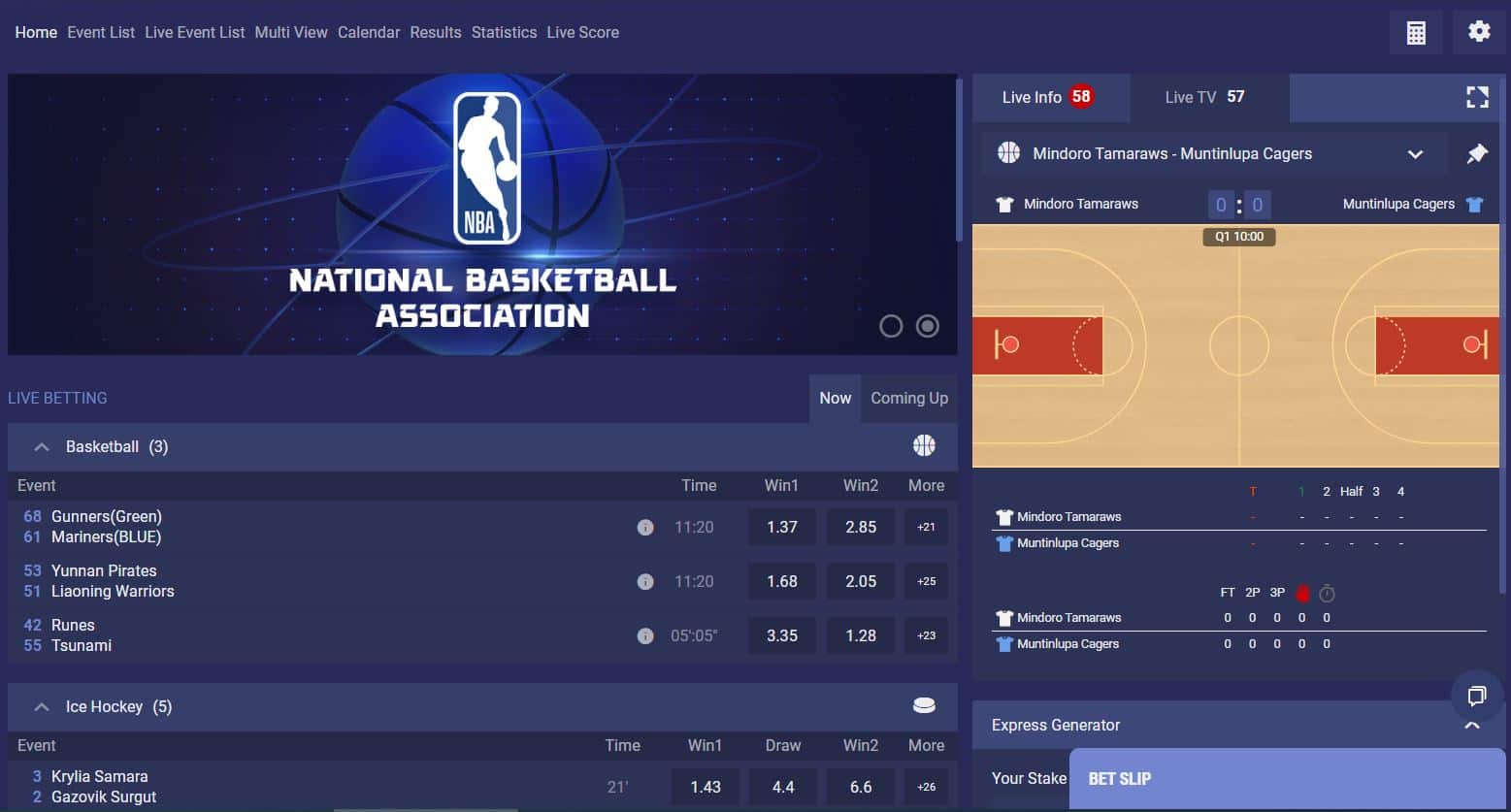Collapse the Basketball live section
The height and width of the screenshot is (812, 1511).
pos(41,446)
